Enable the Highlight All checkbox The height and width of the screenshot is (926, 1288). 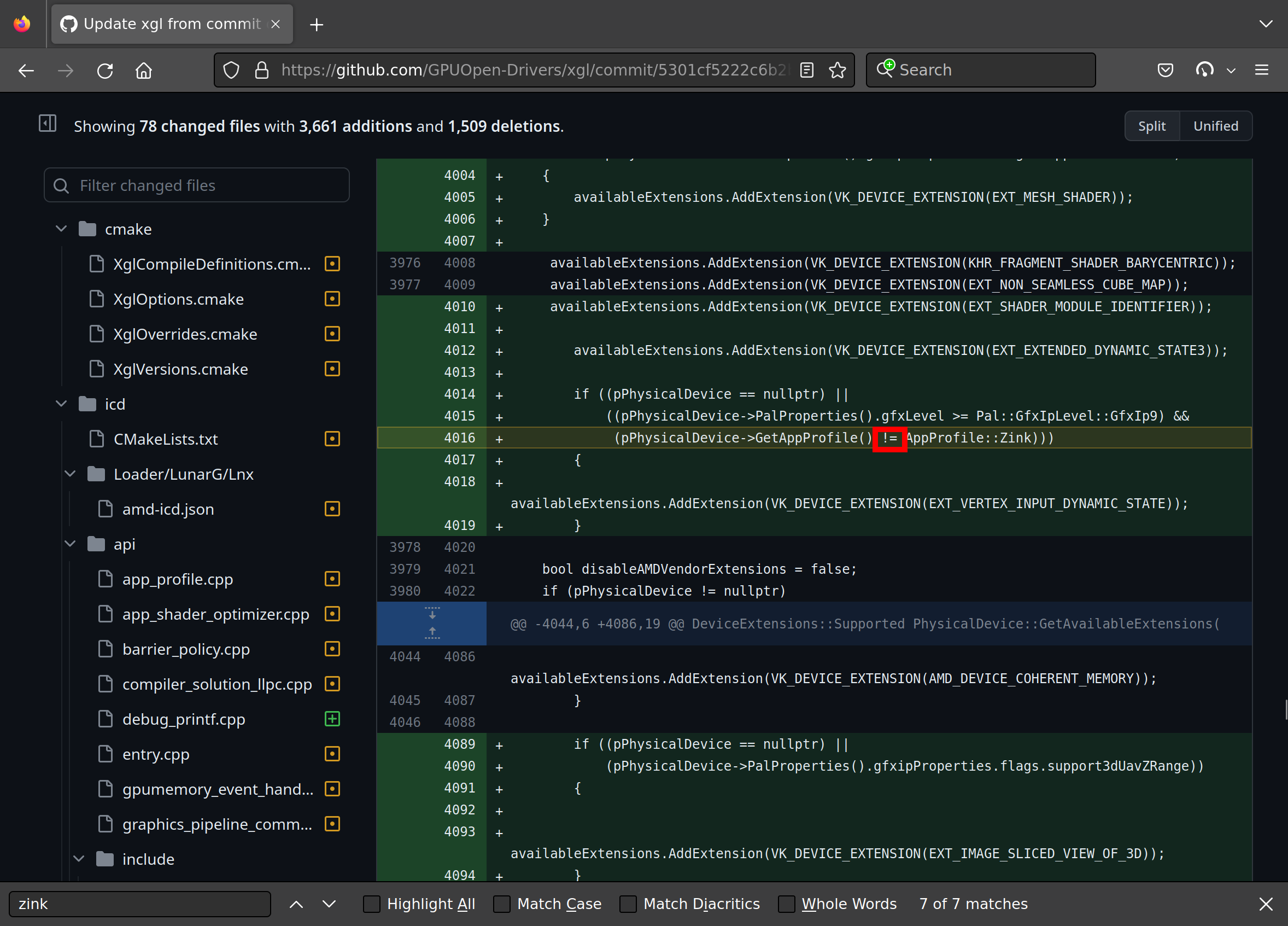coord(371,904)
